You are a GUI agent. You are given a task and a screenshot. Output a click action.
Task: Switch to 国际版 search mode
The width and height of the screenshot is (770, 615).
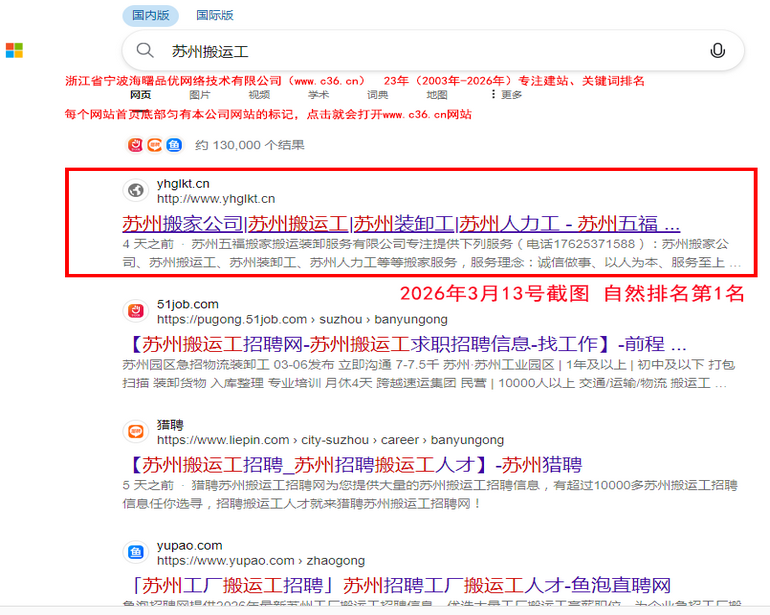(x=214, y=15)
